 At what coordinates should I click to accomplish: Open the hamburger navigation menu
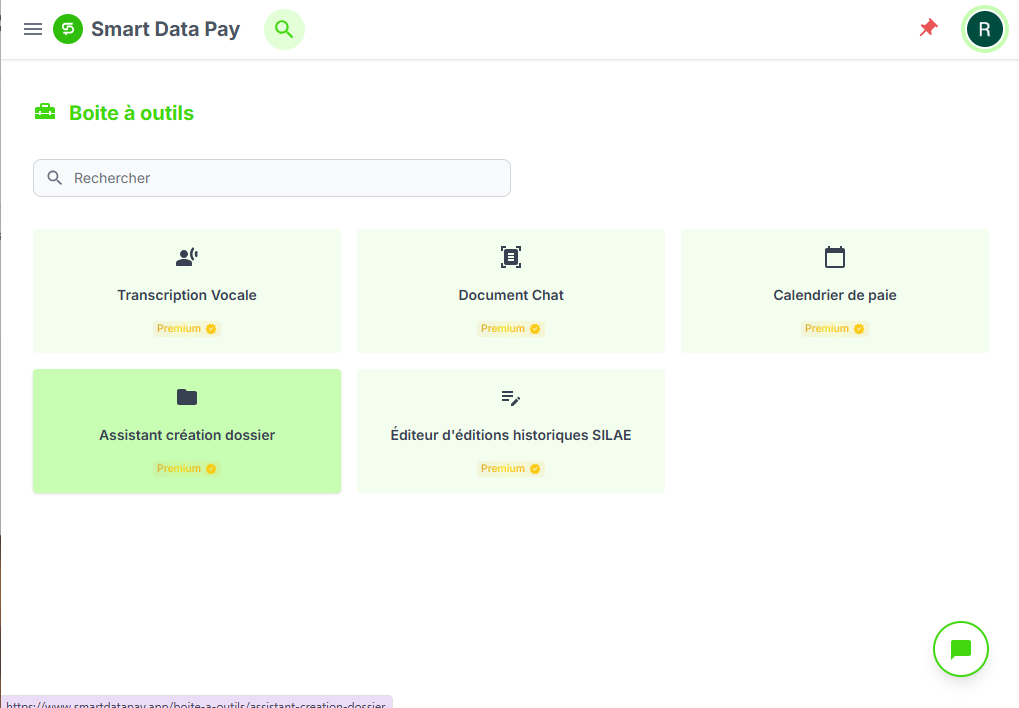(x=33, y=29)
